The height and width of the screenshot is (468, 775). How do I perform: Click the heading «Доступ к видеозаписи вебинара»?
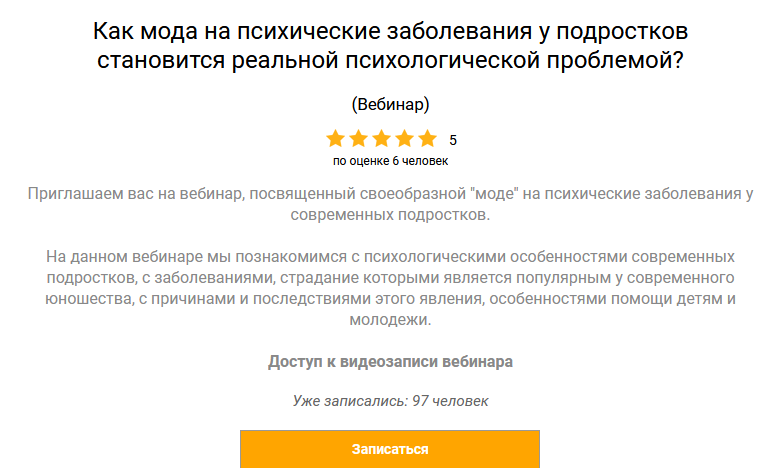pyautogui.click(x=390, y=362)
